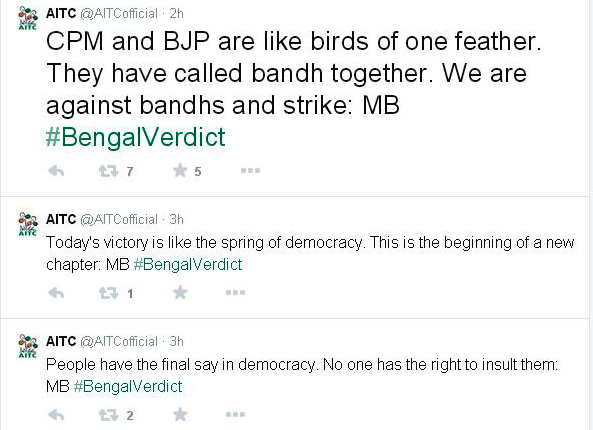Reply to the spring of democracy tweet
This screenshot has height=430, width=593.
56,293
